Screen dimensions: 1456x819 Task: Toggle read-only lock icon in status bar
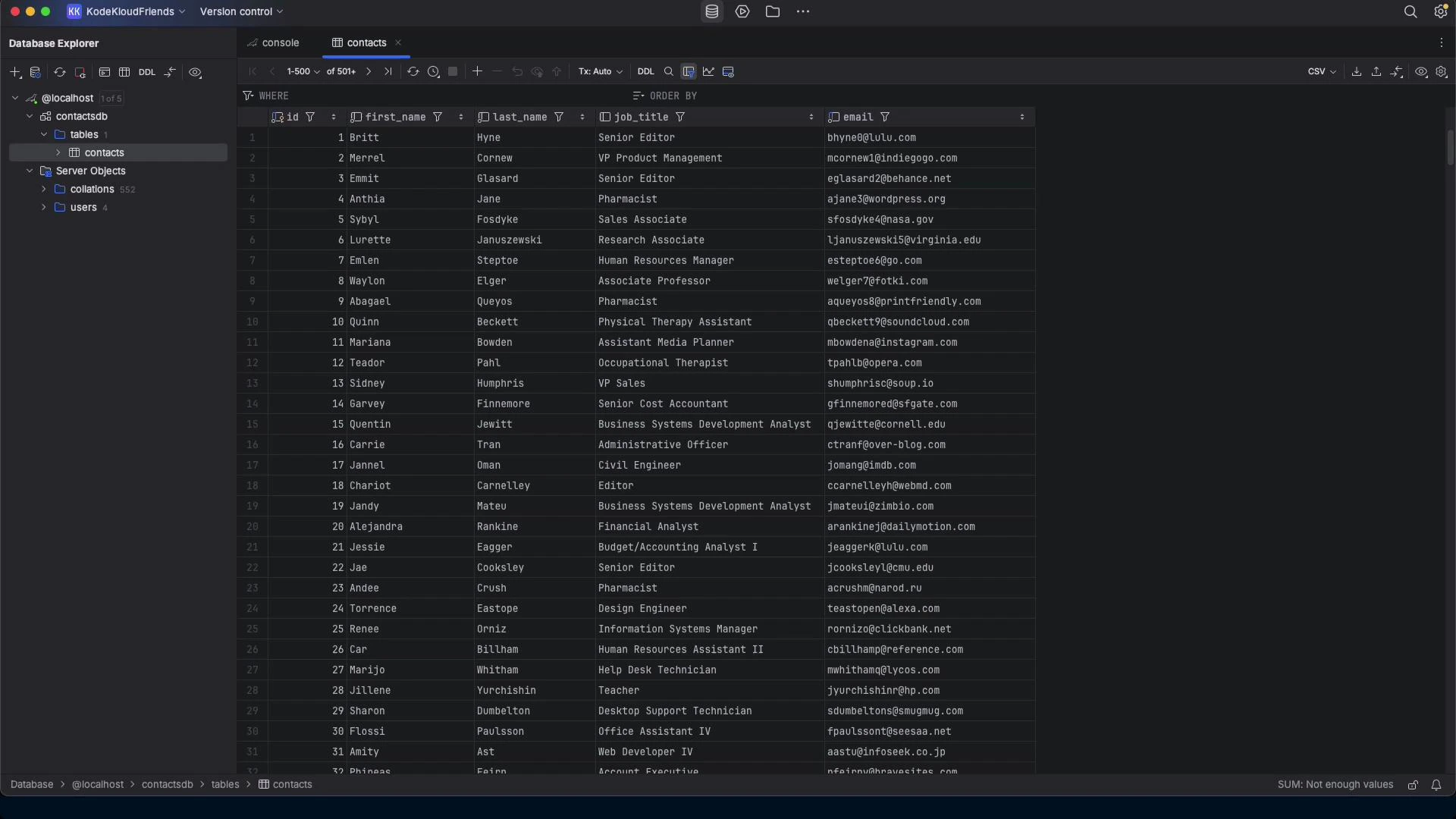1413,785
